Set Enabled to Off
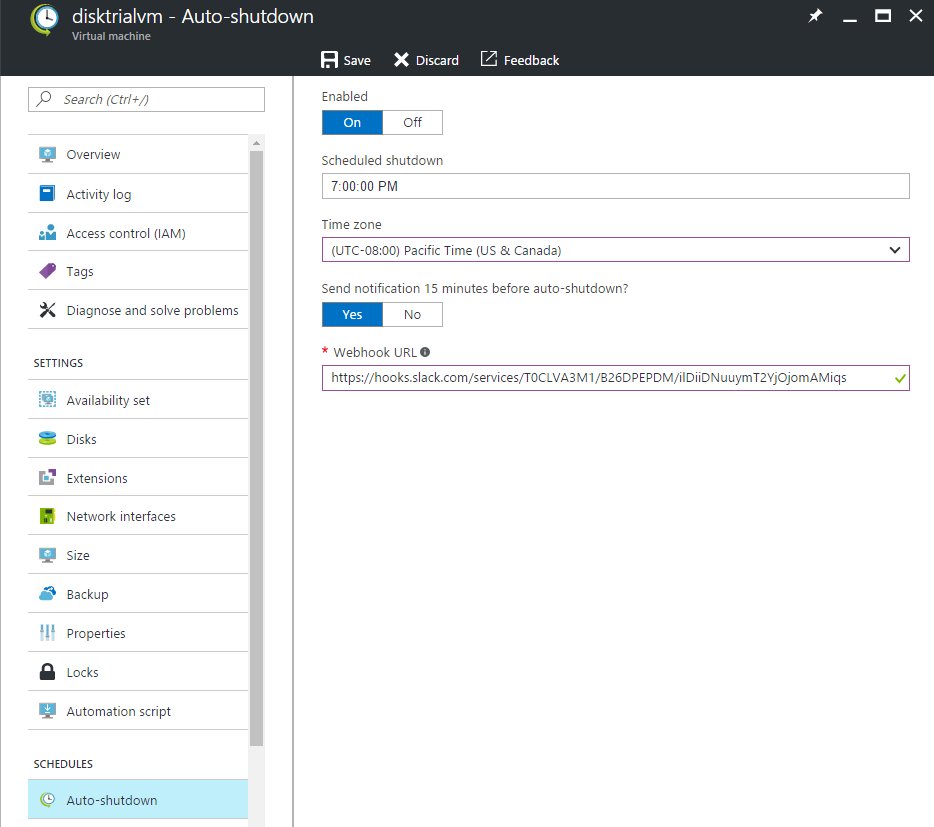 412,122
